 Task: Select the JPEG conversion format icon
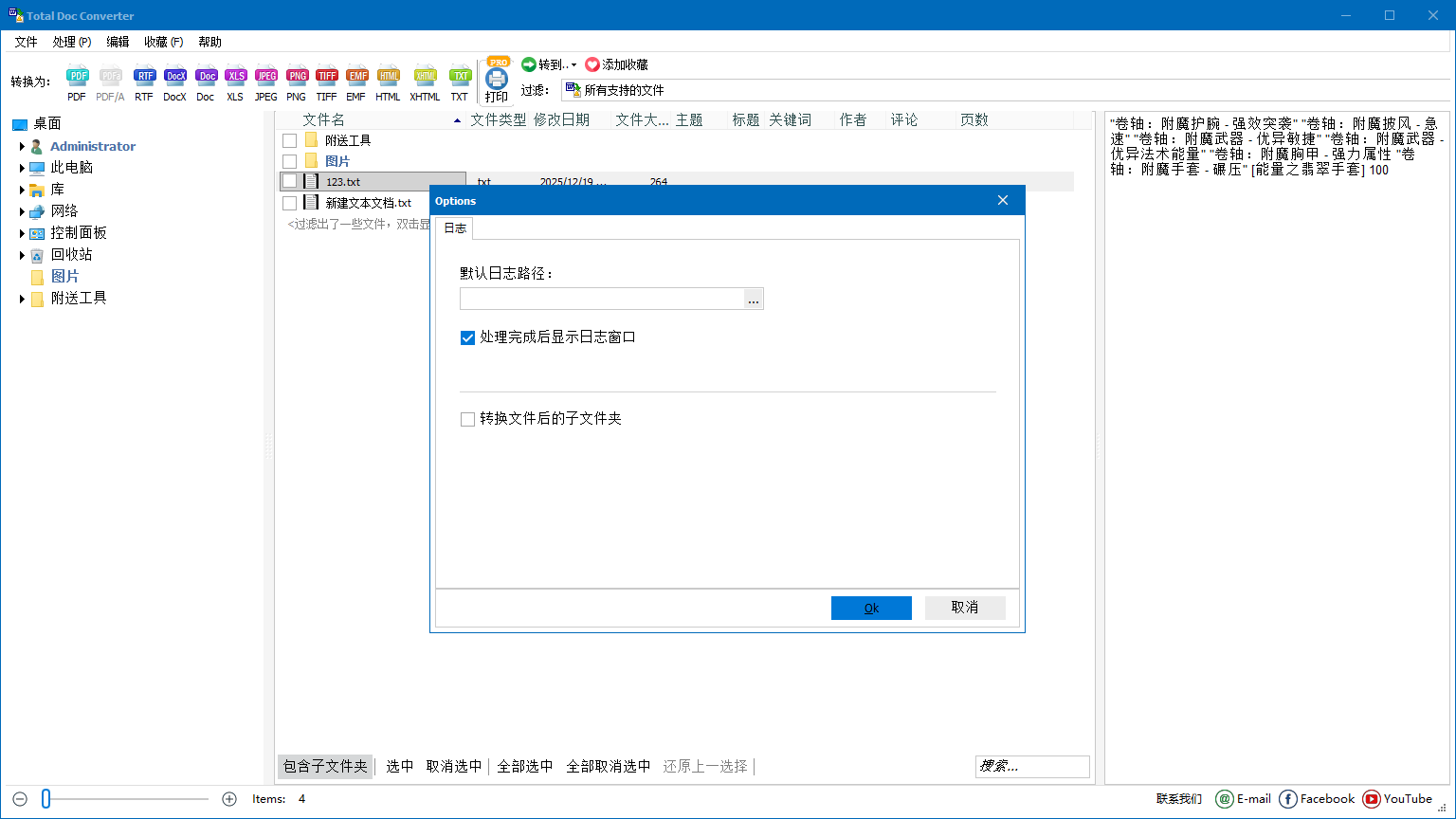click(266, 82)
